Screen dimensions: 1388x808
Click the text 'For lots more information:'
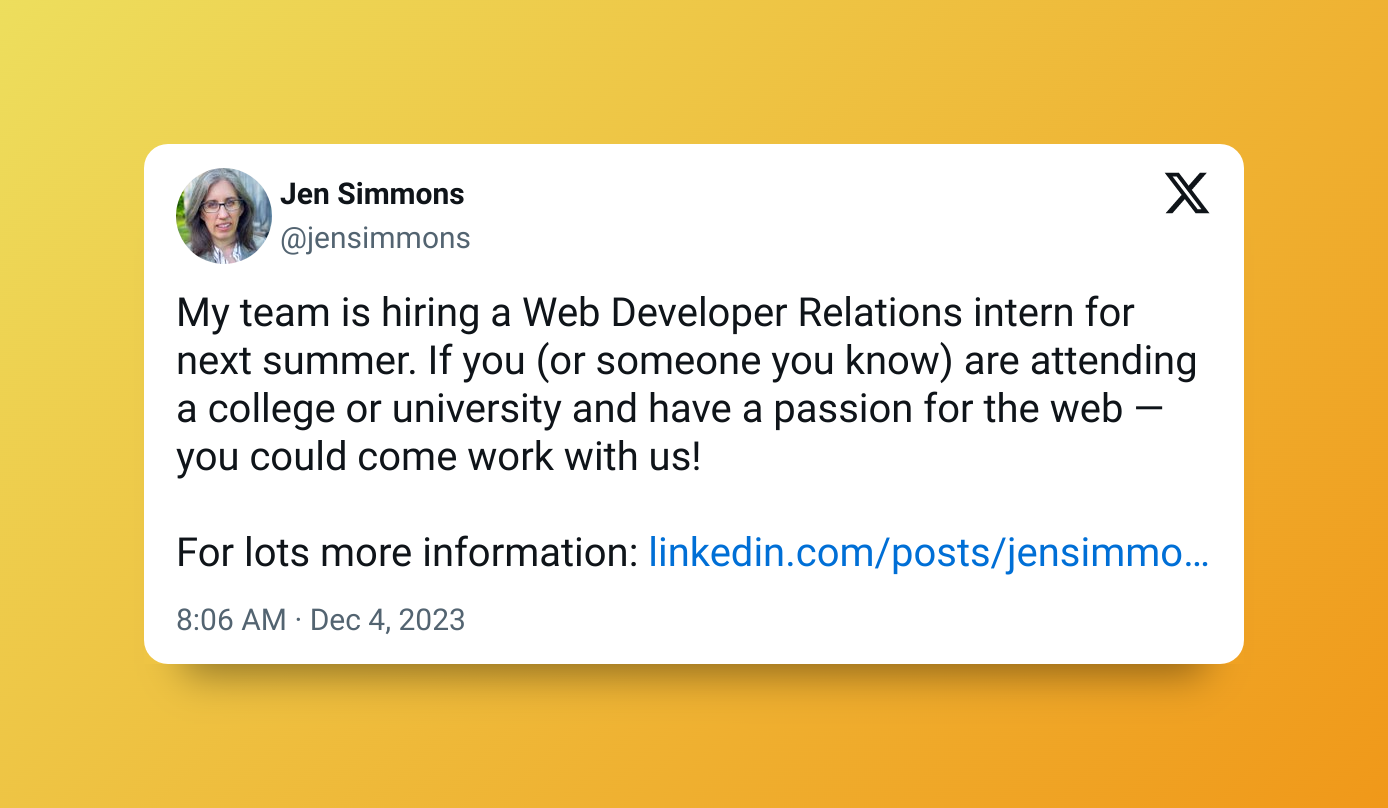407,552
